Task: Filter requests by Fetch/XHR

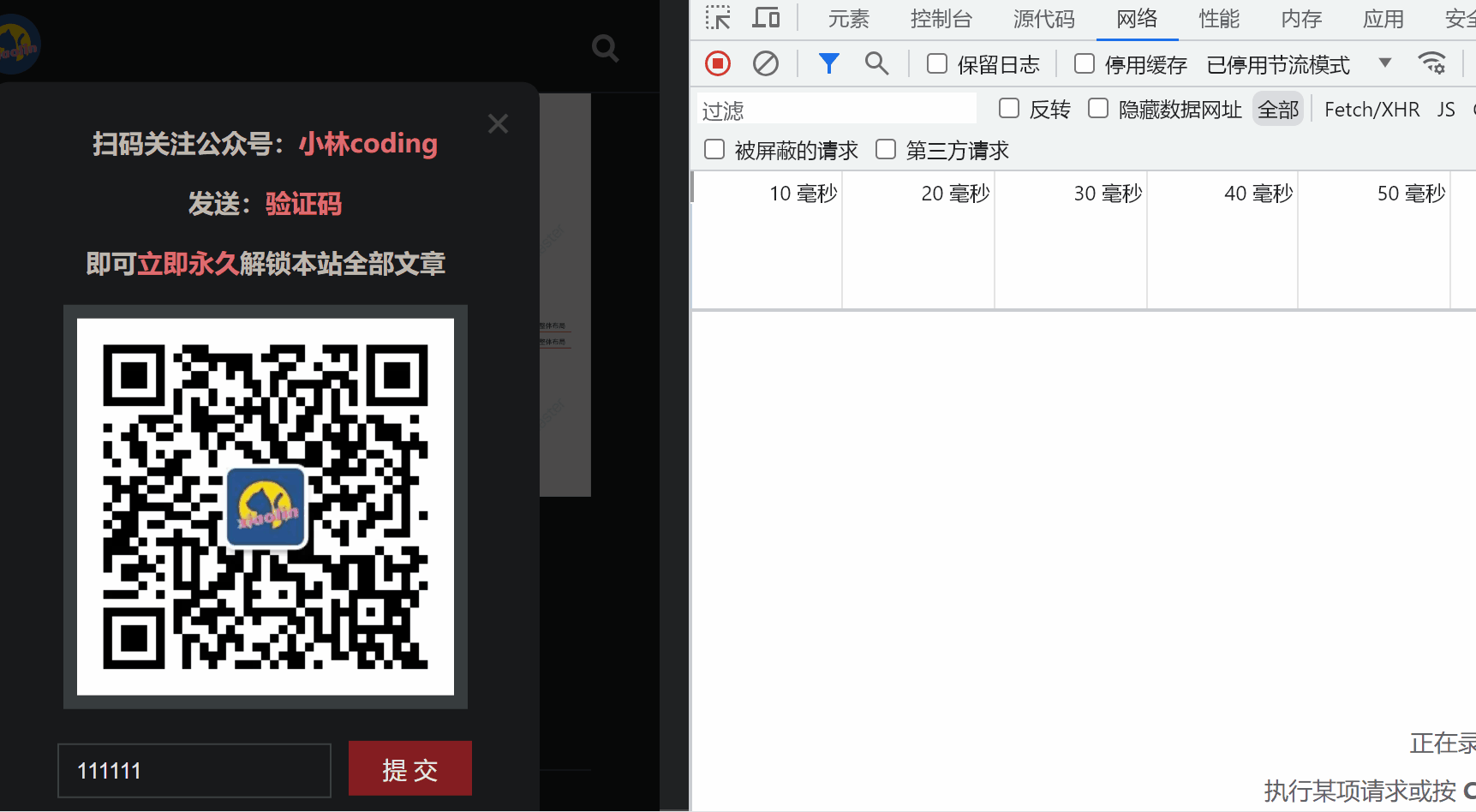Action: (x=1372, y=110)
